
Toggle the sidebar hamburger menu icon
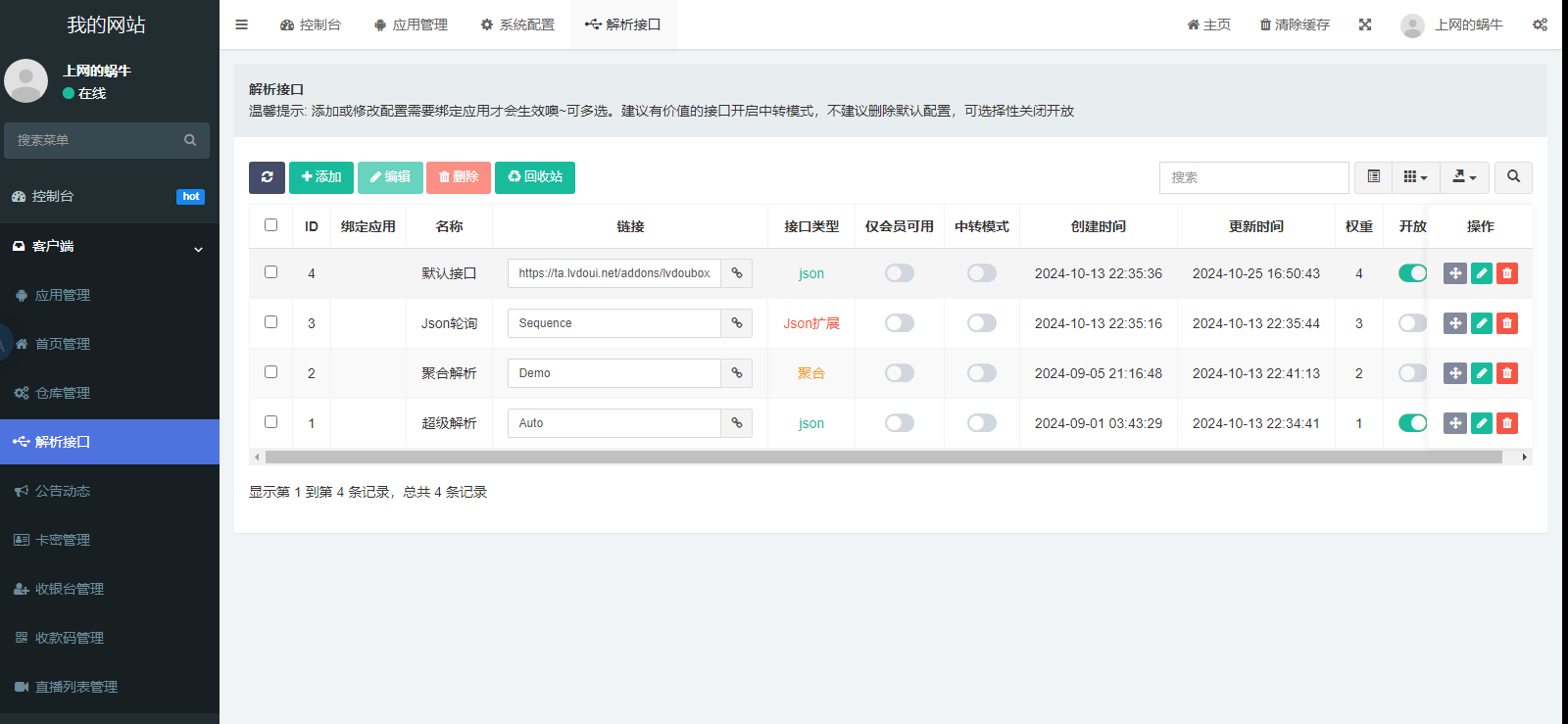click(241, 24)
